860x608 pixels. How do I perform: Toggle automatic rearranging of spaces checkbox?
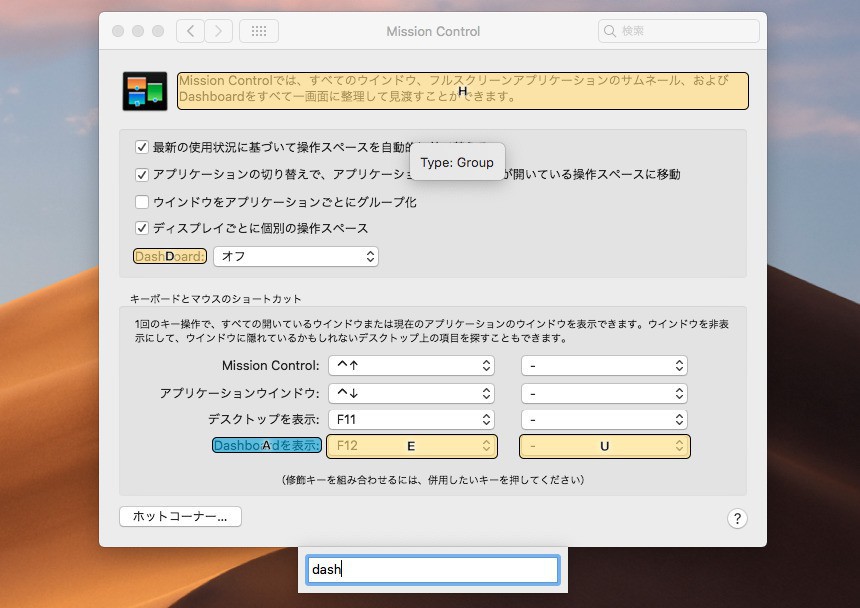click(x=142, y=147)
